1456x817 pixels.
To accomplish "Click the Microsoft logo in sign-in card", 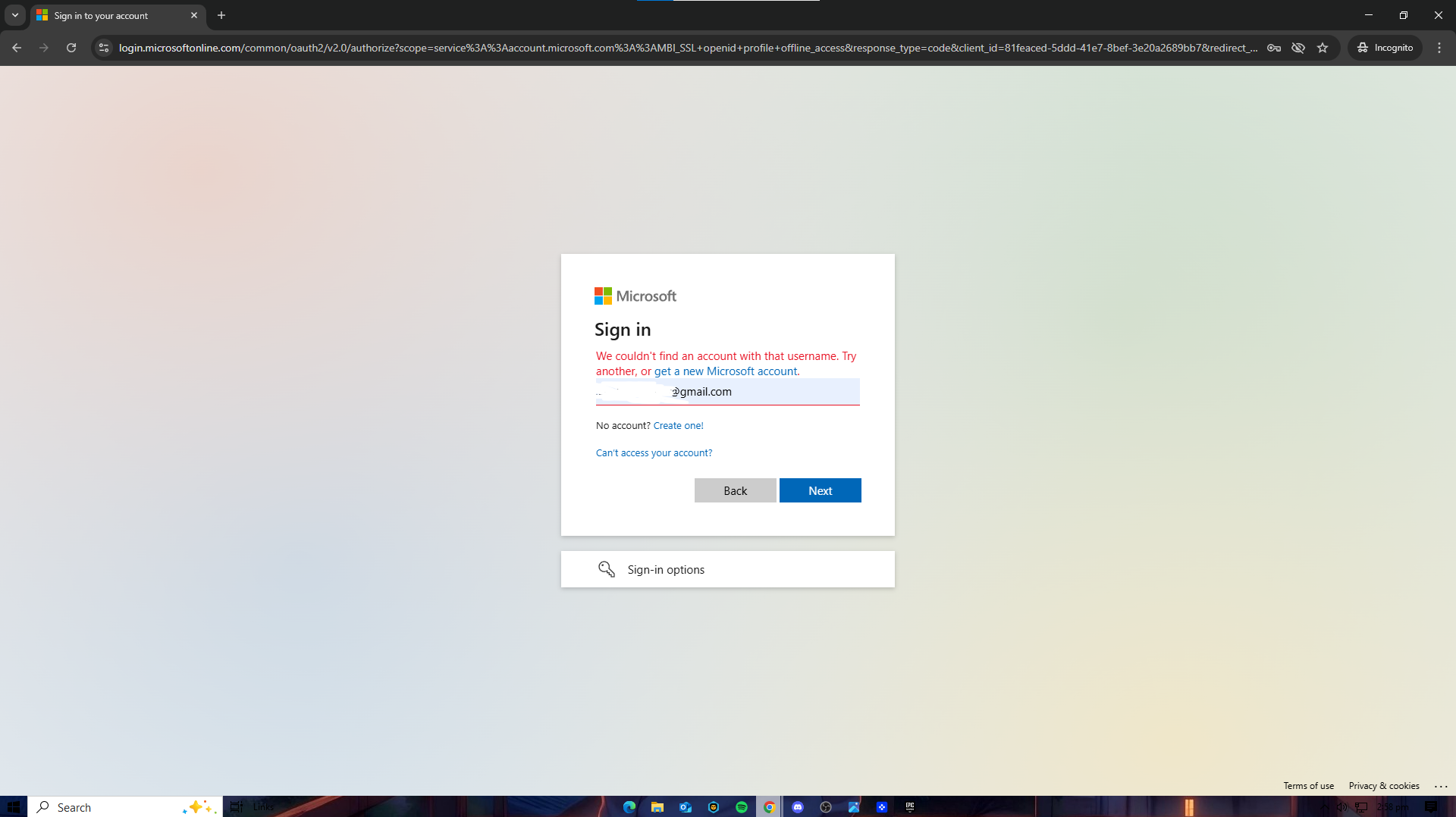I will (635, 296).
